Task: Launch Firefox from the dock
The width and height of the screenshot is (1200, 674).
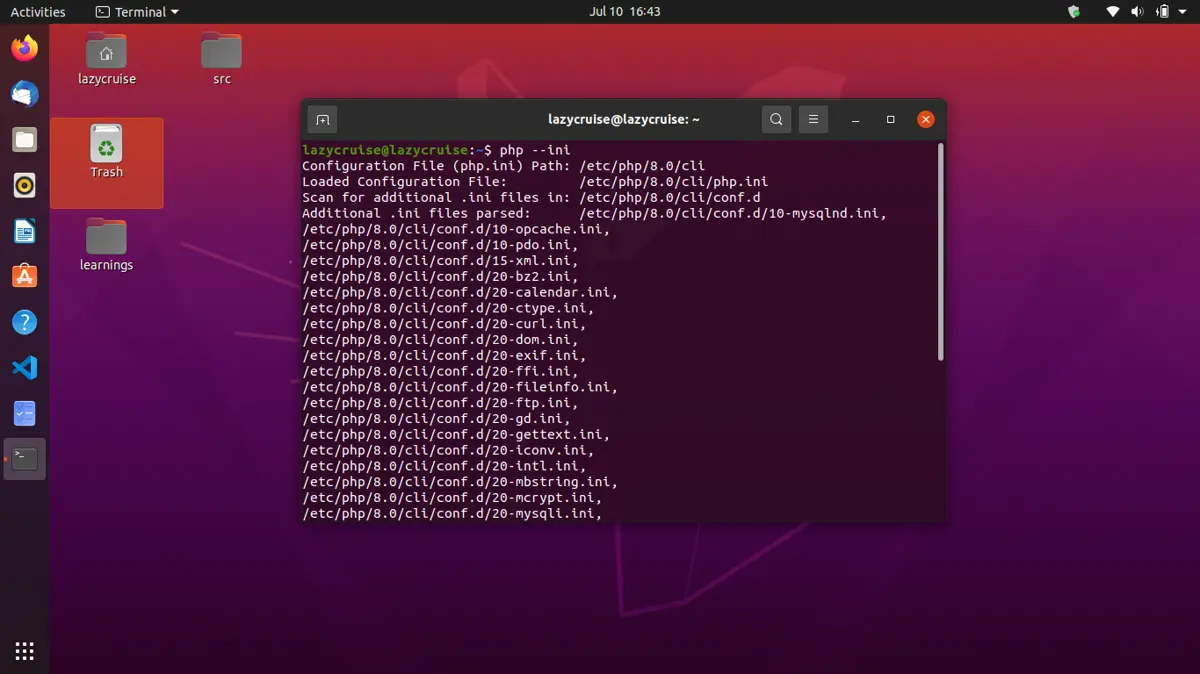Action: [x=25, y=48]
